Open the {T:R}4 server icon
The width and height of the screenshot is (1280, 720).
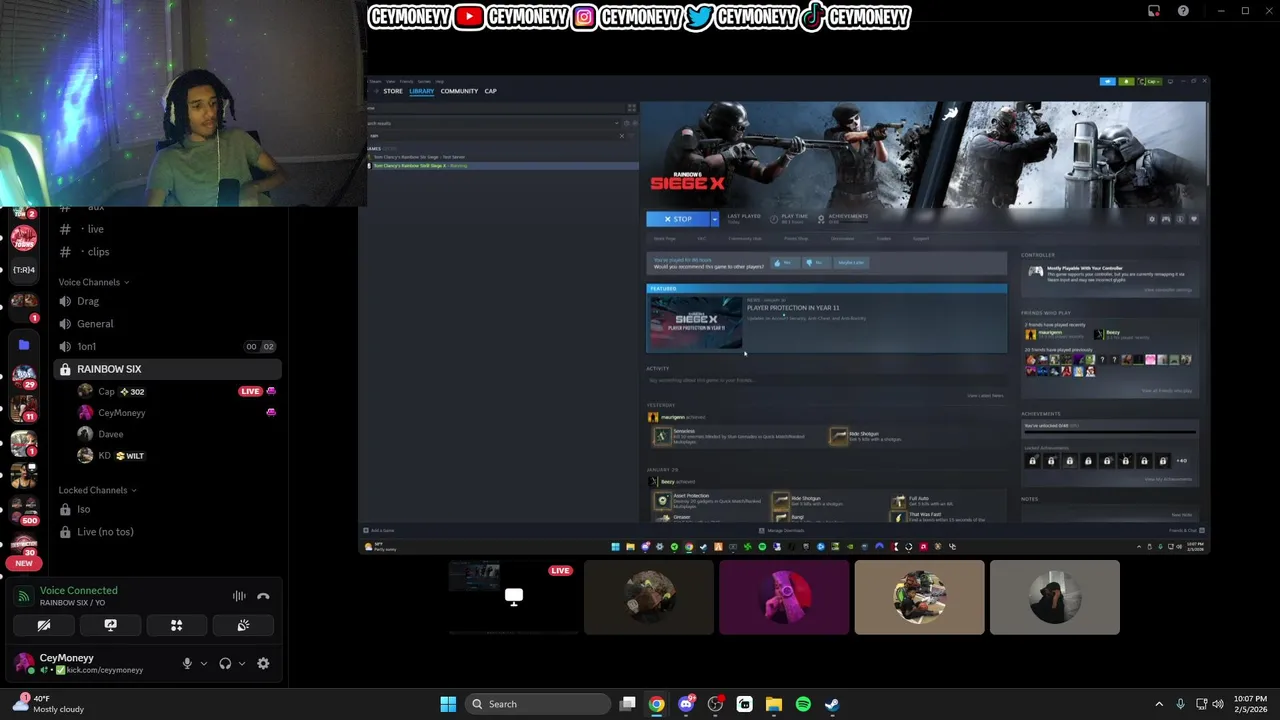pyautogui.click(x=24, y=269)
